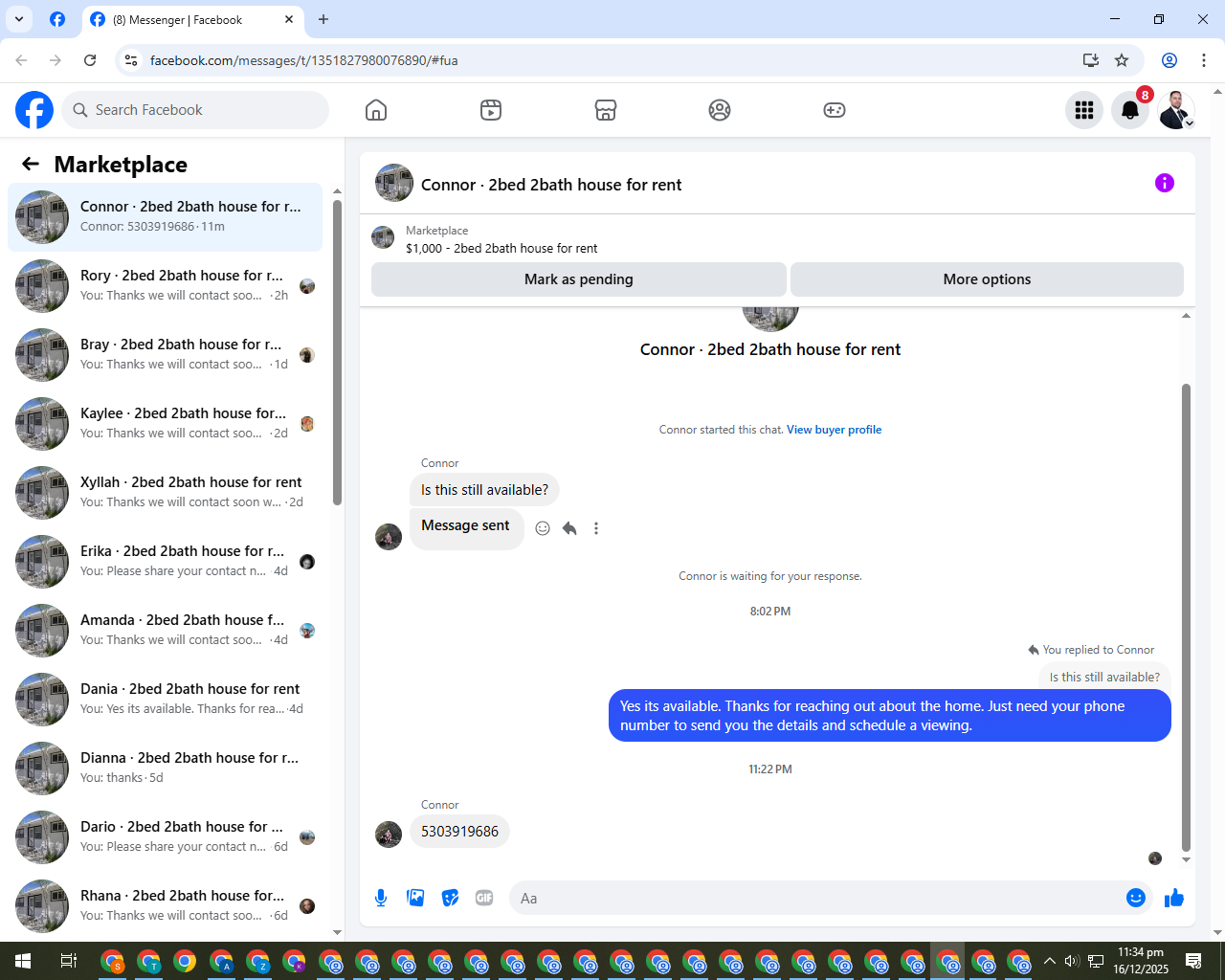Open the Gaming controller icon

(835, 110)
